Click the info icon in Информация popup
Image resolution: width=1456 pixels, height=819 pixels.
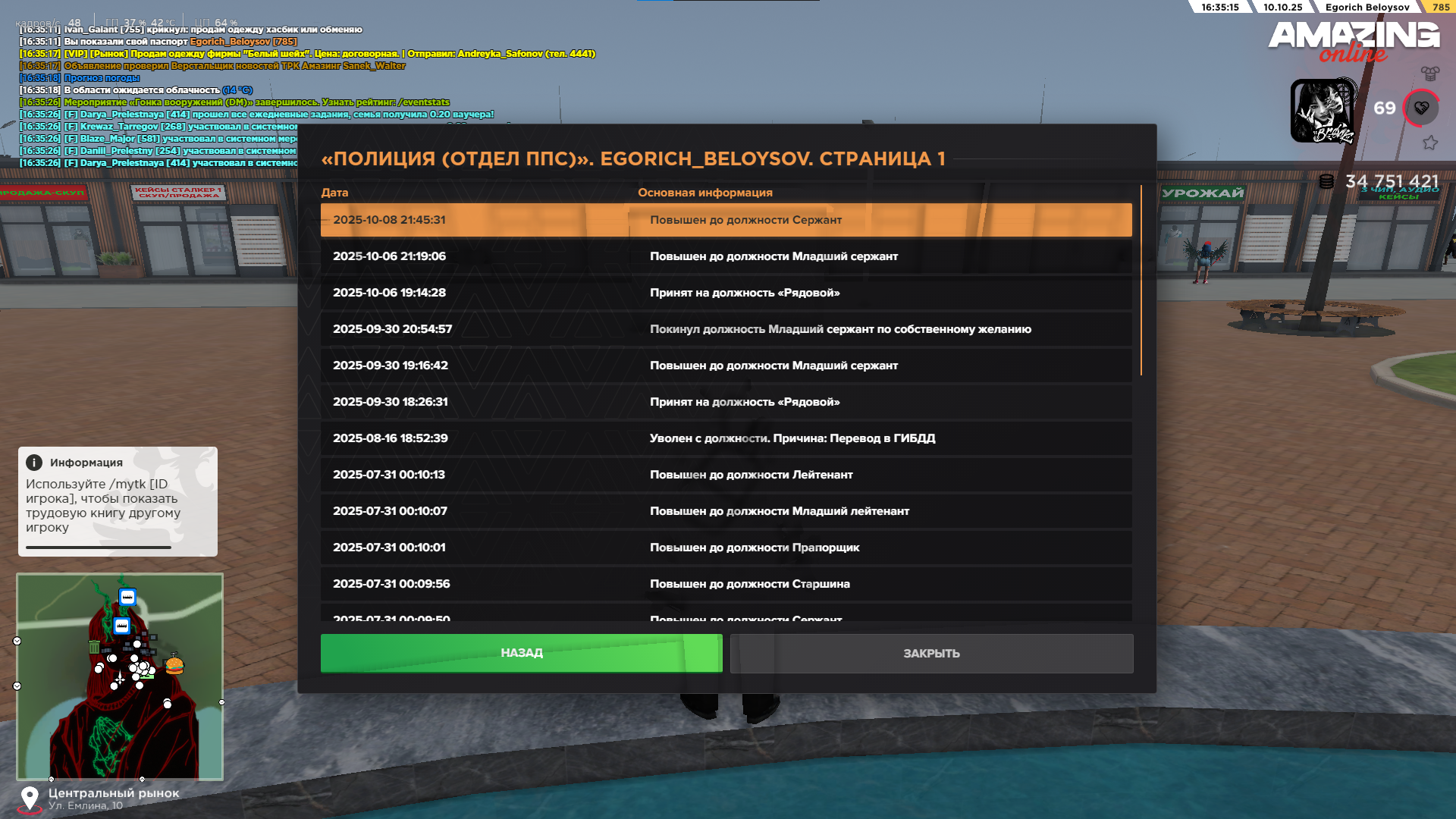[x=34, y=463]
